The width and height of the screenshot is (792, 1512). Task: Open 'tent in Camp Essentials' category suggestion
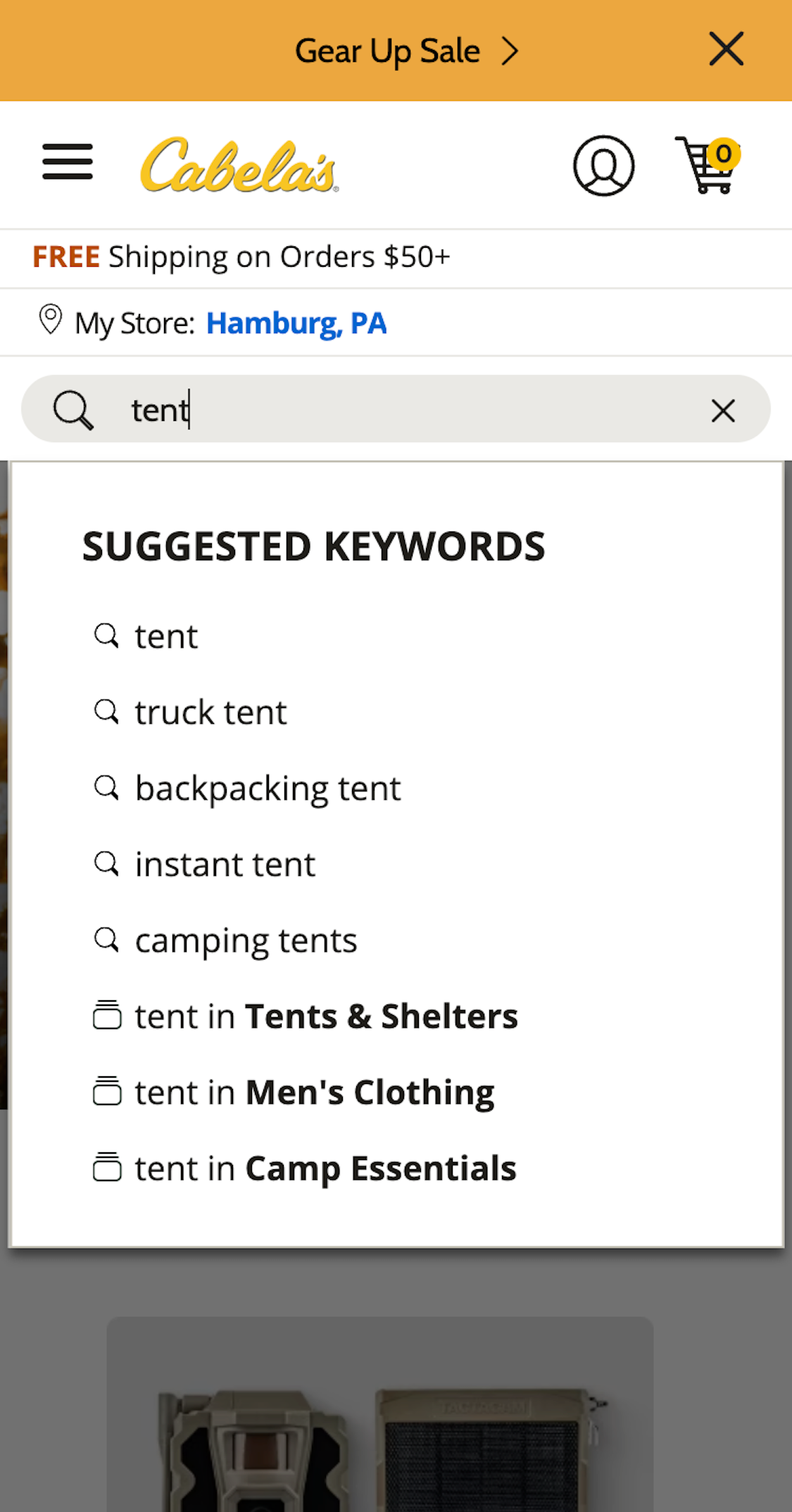pyautogui.click(x=325, y=1168)
